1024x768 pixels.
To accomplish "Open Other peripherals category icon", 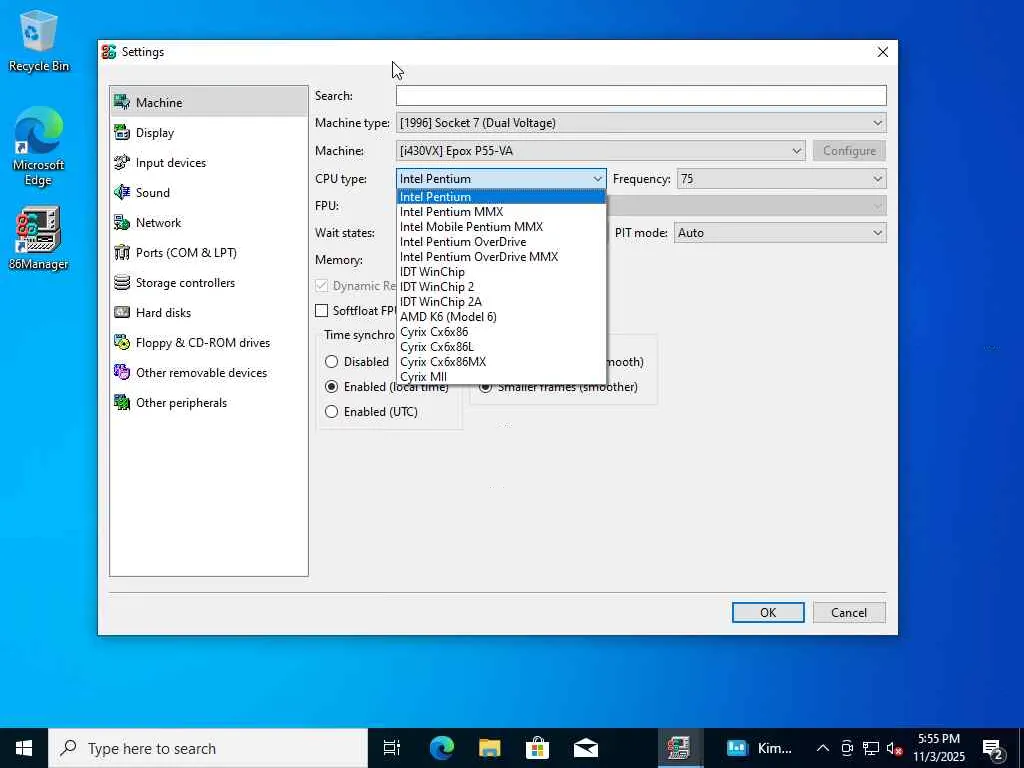I will pos(121,402).
